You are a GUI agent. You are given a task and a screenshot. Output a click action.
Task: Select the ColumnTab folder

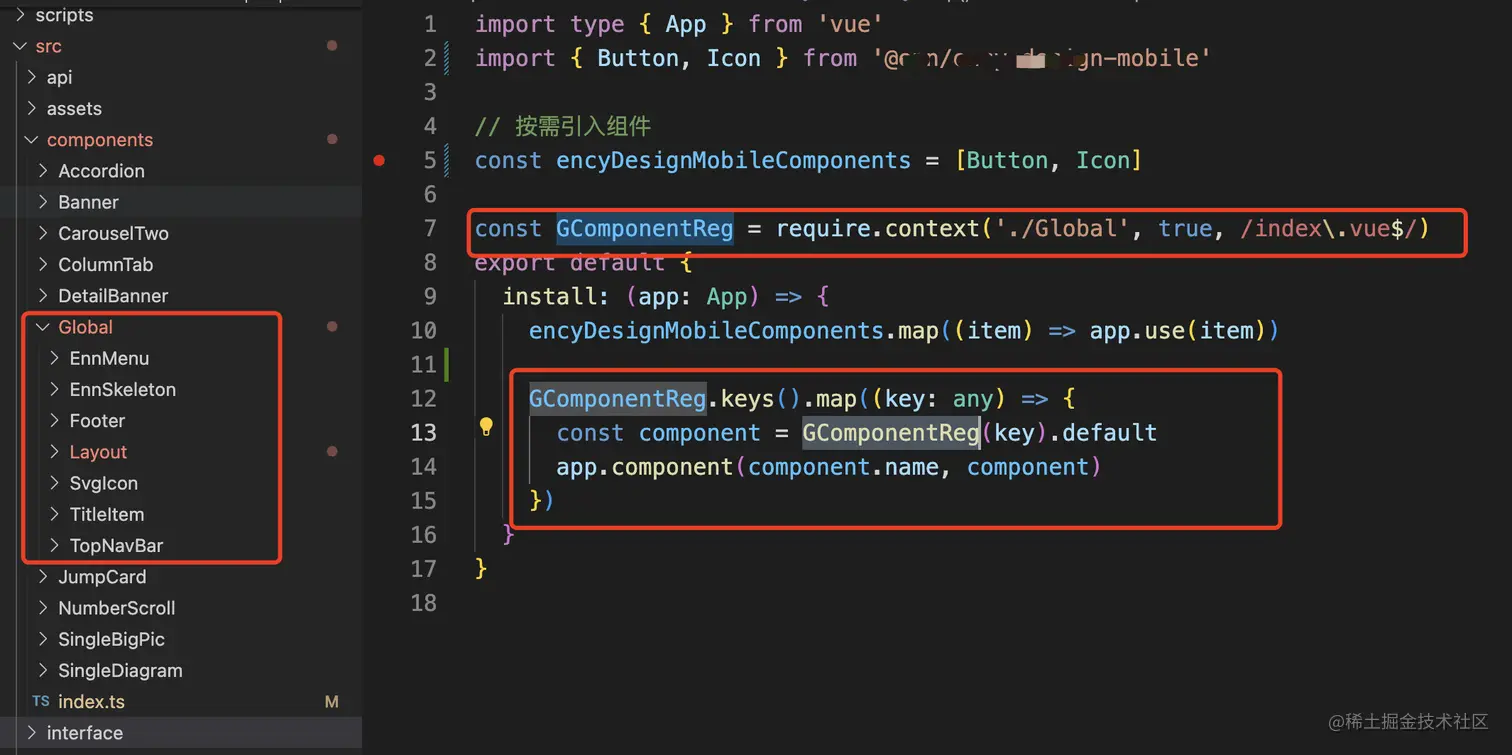[x=105, y=265]
